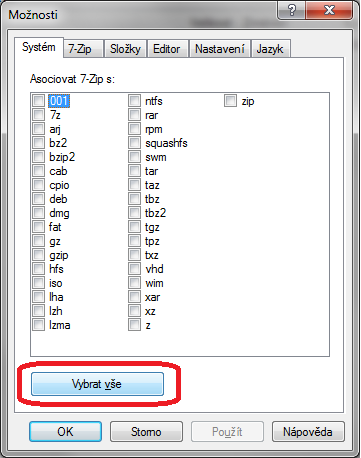Viewport: 361px width, 458px height.
Task: Check the gzip checkbox
Action: [x=38, y=255]
